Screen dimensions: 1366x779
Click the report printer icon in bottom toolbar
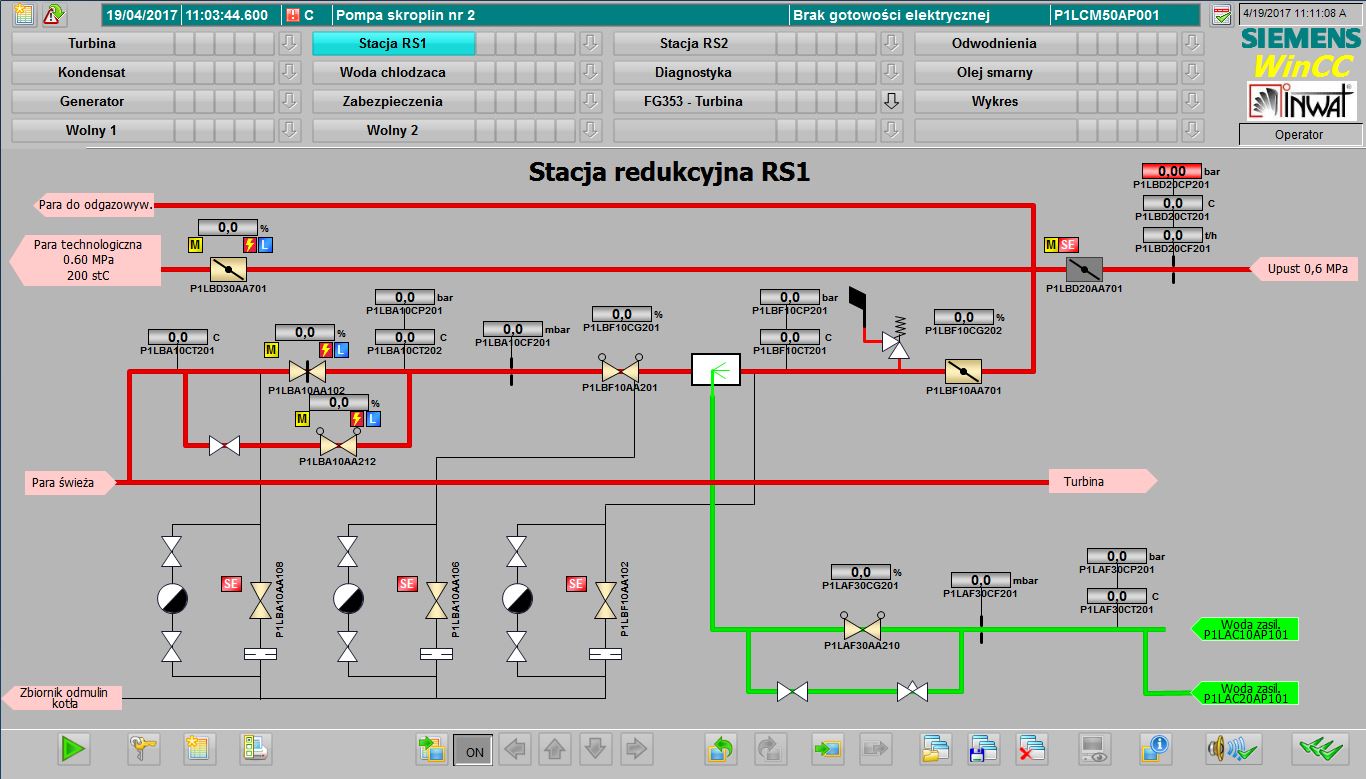tap(256, 747)
